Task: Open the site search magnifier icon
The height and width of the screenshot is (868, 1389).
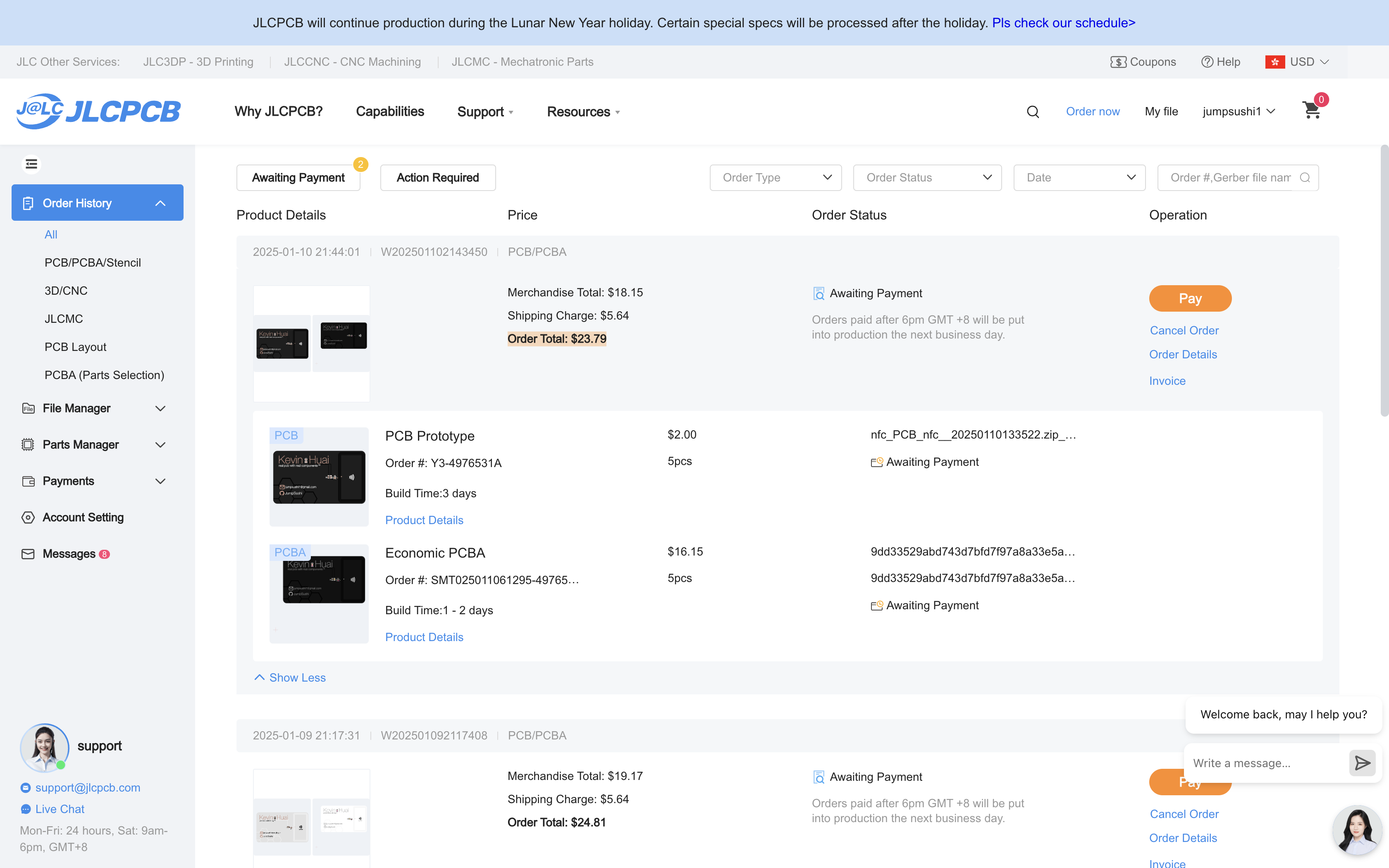Action: pyautogui.click(x=1033, y=111)
